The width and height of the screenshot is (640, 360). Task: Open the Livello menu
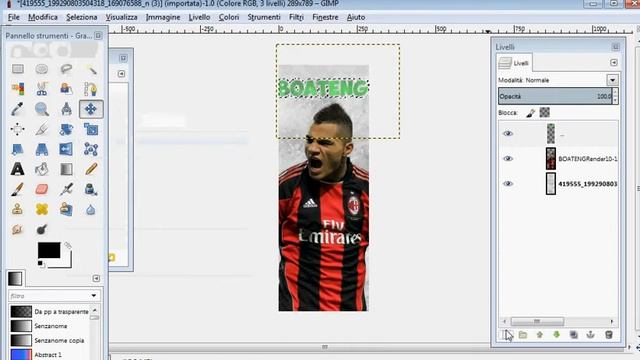coord(199,17)
